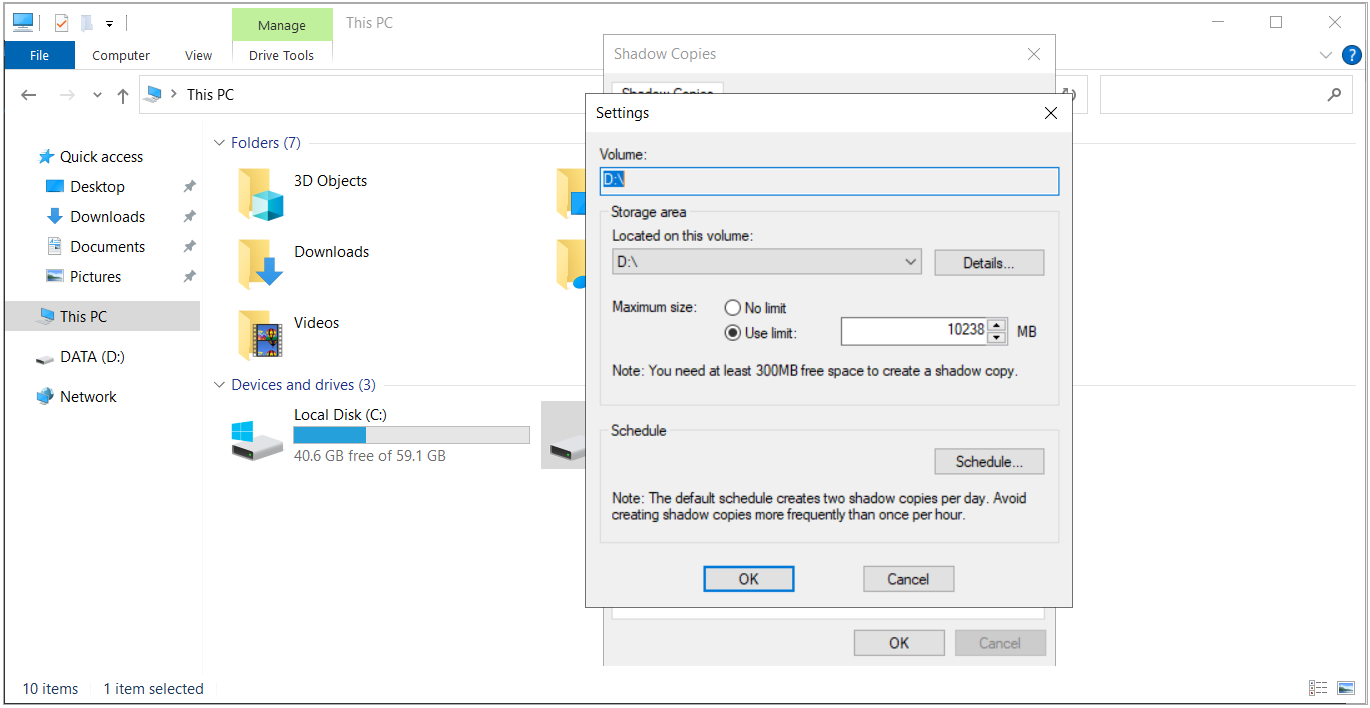Click the Local Disk (C:) usage bar
Screen dimensions: 1370x708
pyautogui.click(x=411, y=435)
